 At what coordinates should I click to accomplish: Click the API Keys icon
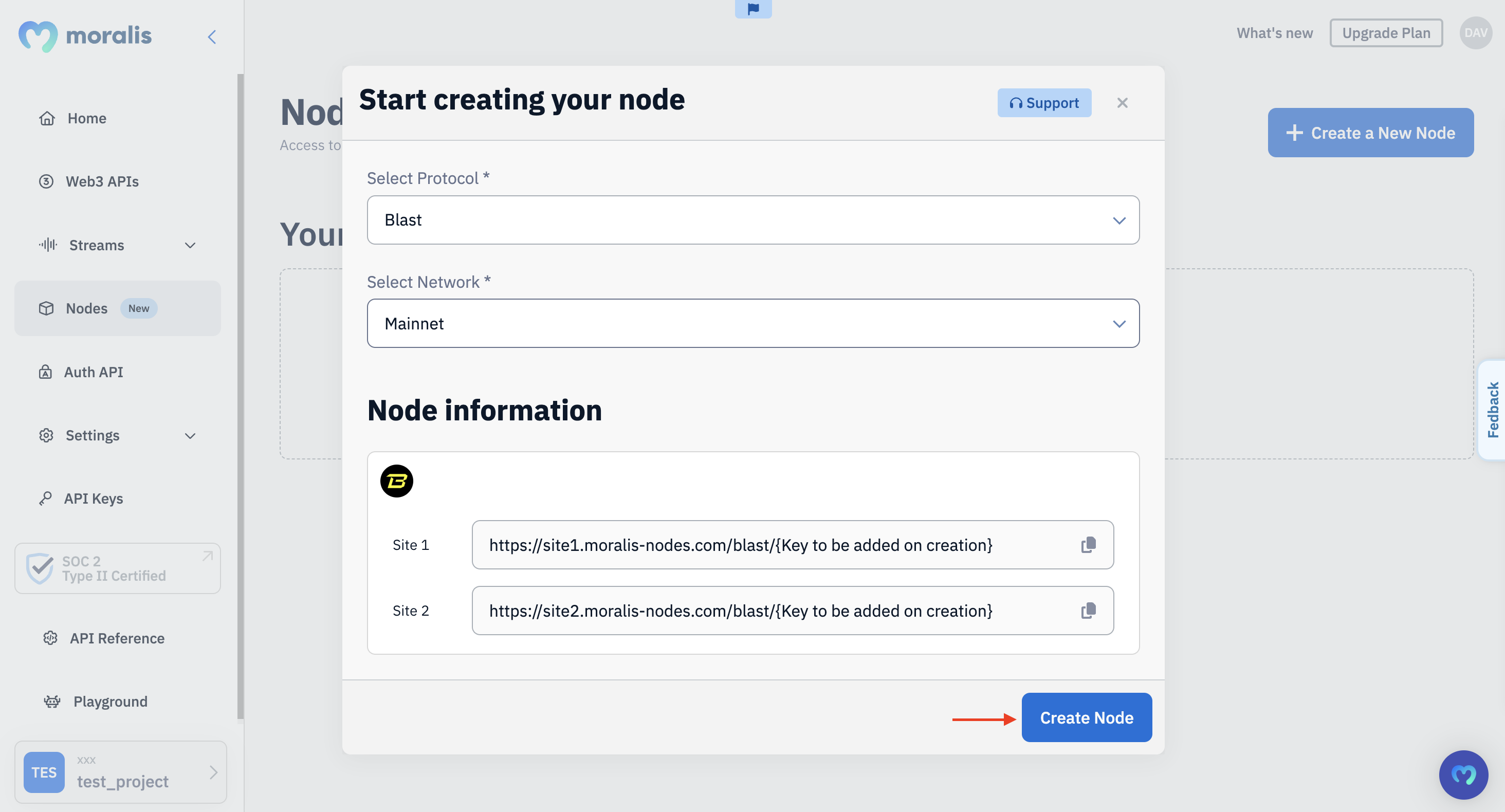(46, 497)
